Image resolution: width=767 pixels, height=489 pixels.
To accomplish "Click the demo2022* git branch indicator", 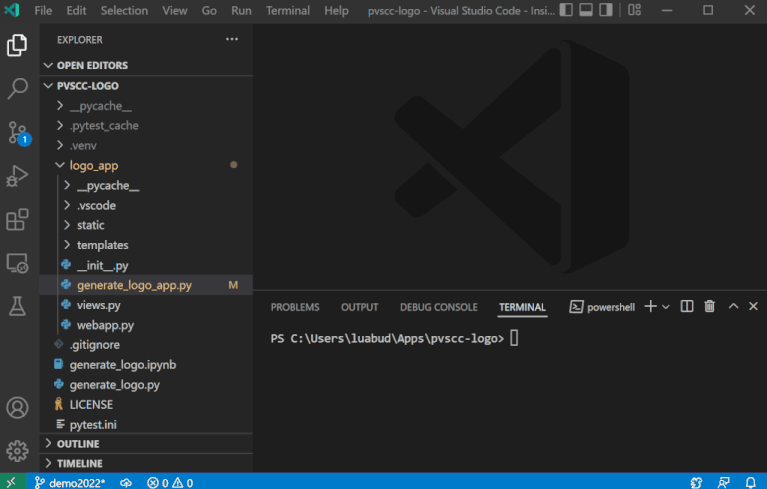I will click(70, 483).
